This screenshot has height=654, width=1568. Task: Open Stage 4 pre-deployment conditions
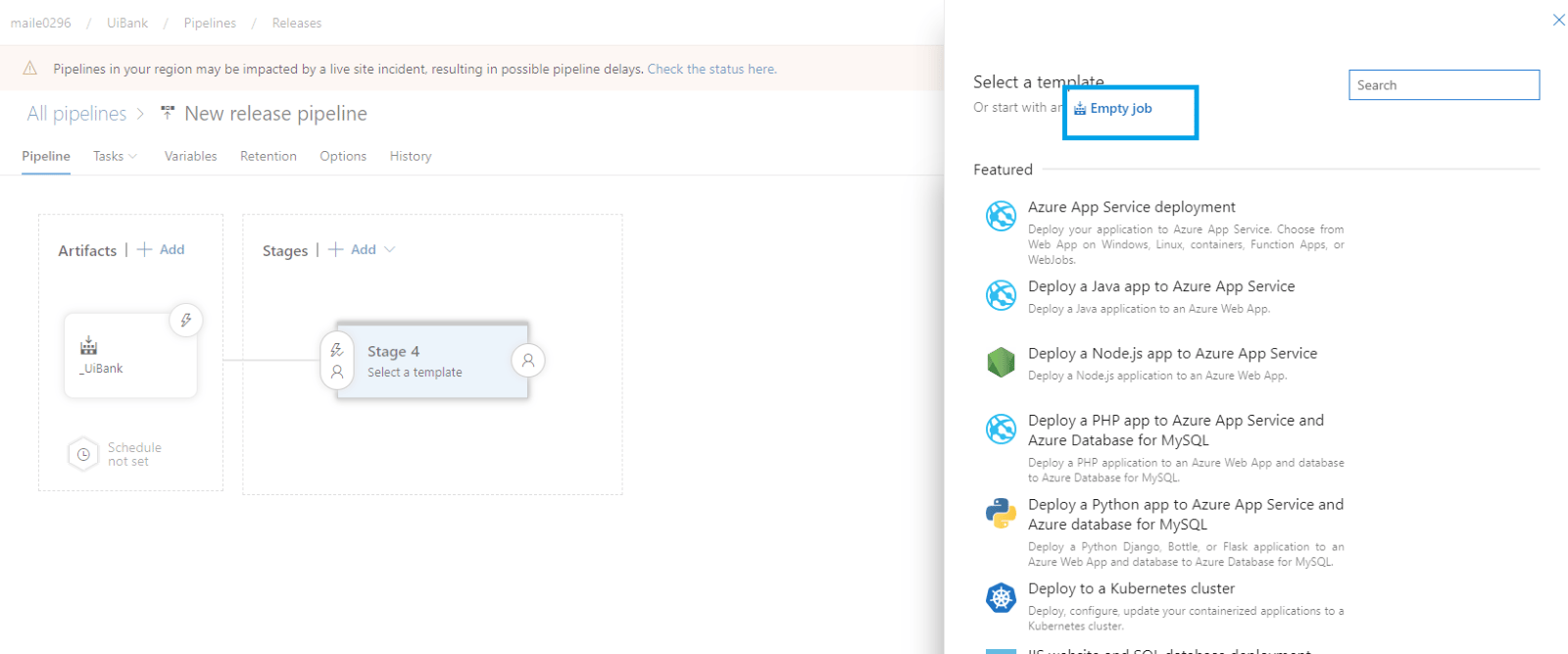pos(336,361)
